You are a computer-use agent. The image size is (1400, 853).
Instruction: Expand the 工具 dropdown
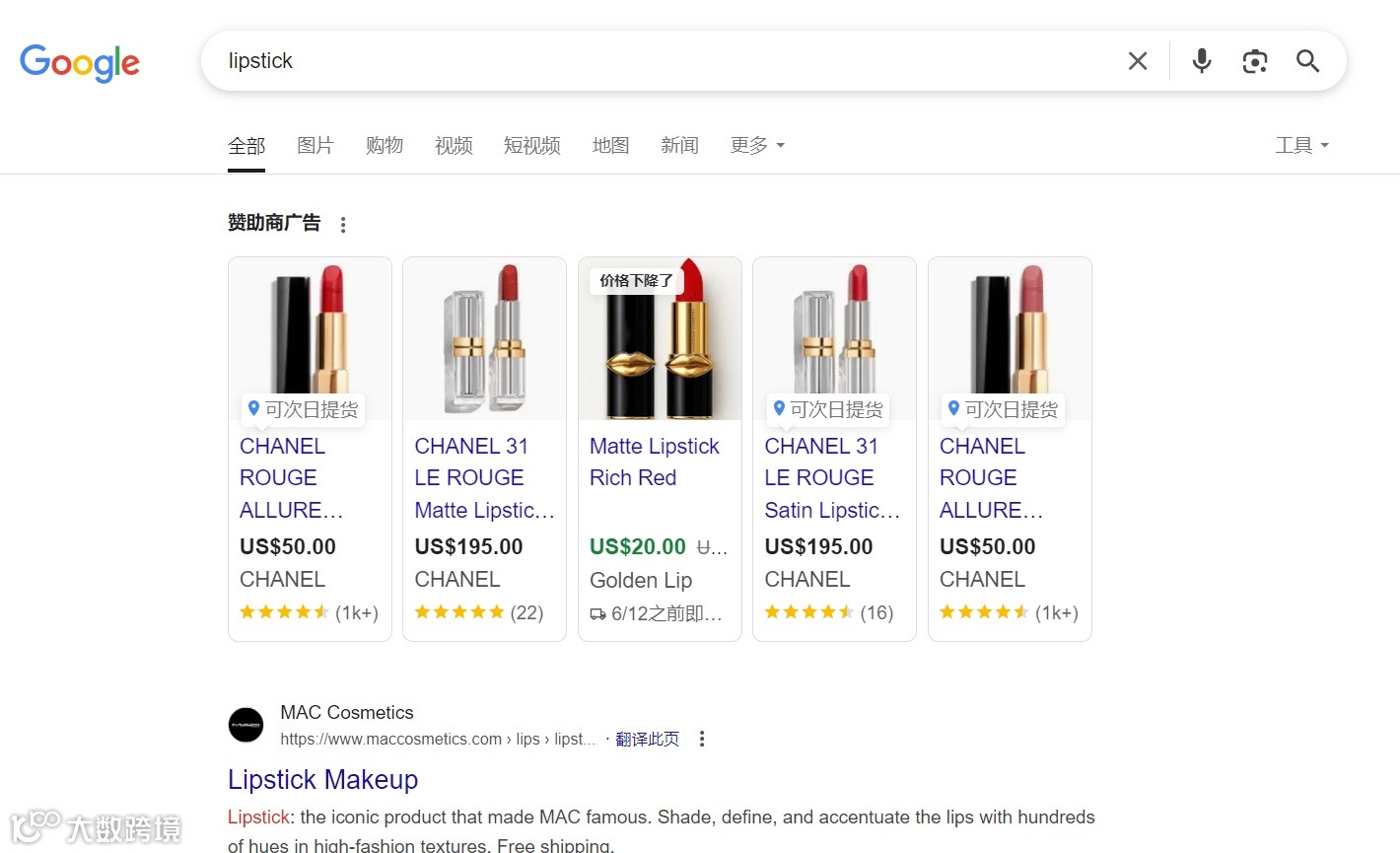[x=1302, y=146]
